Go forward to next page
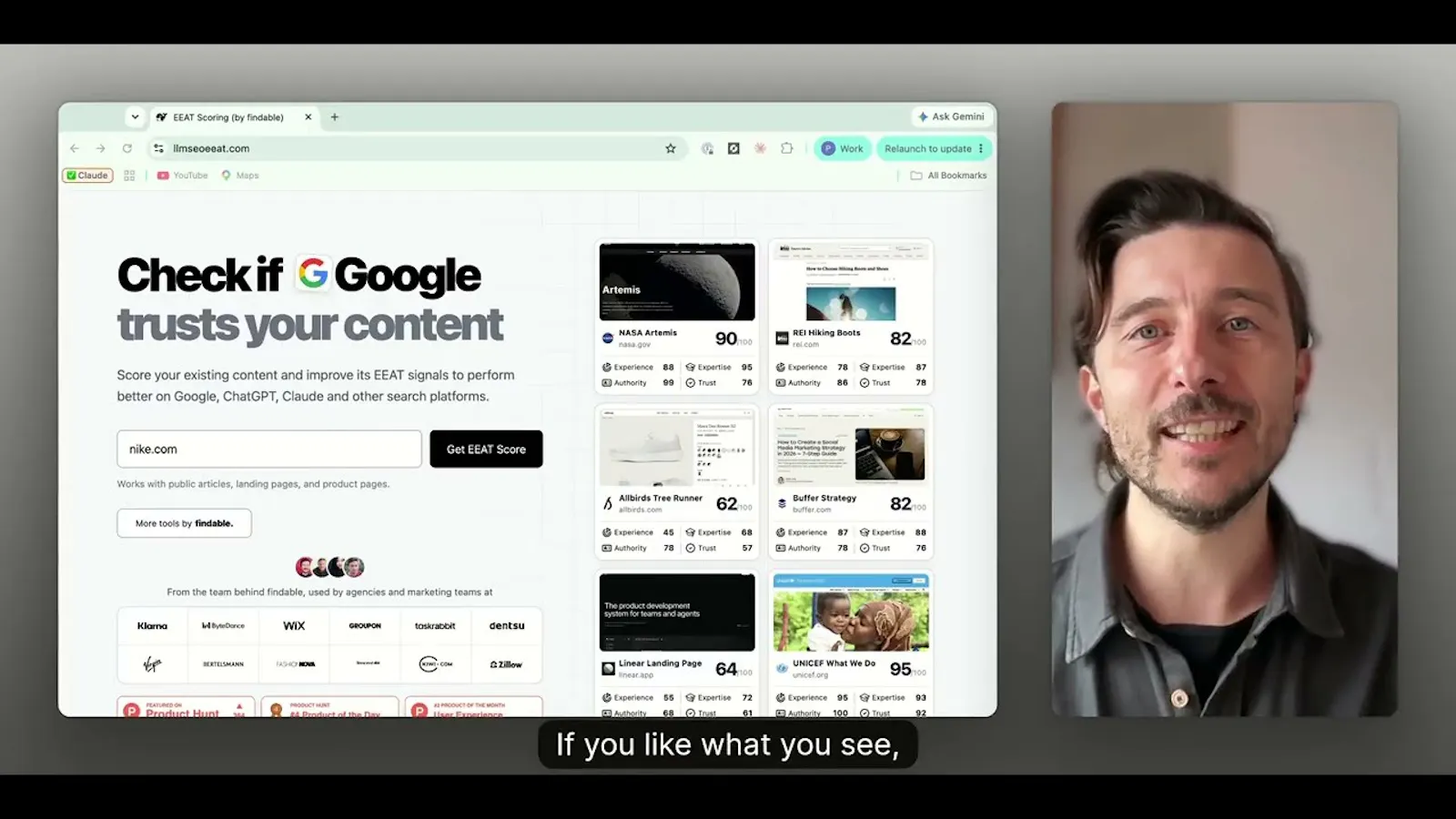The width and height of the screenshot is (1456, 819). click(100, 148)
